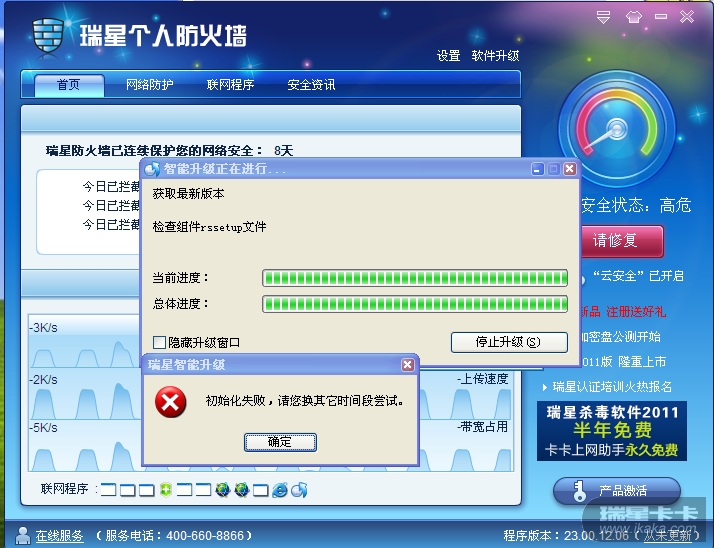Open the 联网程序 tab
714x548 pixels.
click(x=230, y=85)
